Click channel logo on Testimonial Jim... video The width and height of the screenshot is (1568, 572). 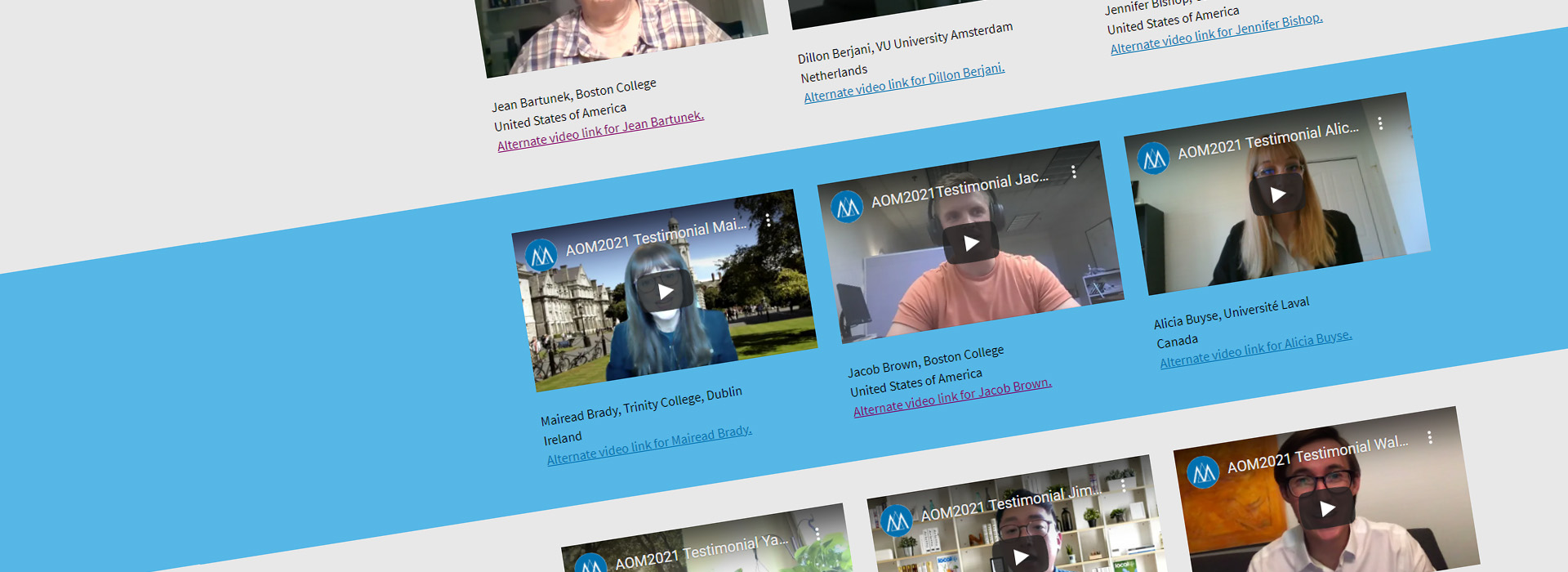897,521
